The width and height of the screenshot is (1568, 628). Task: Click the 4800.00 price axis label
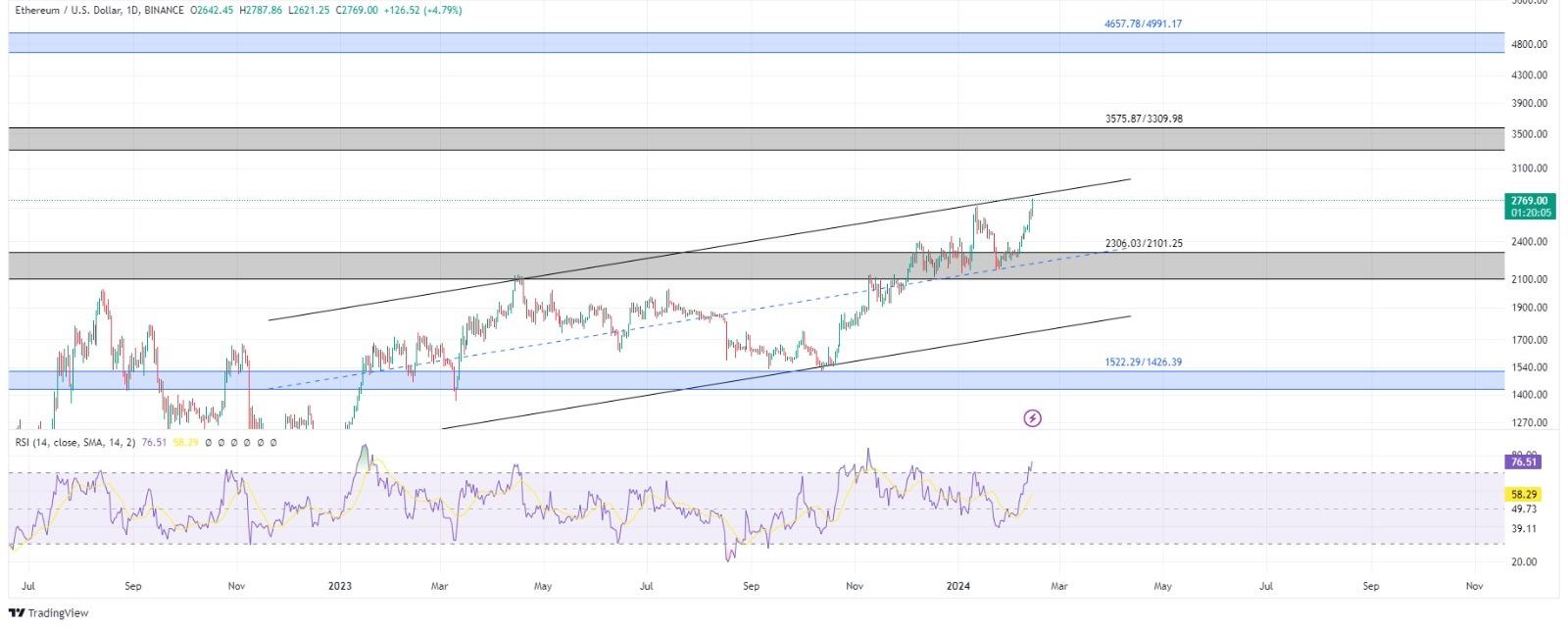pos(1530,44)
